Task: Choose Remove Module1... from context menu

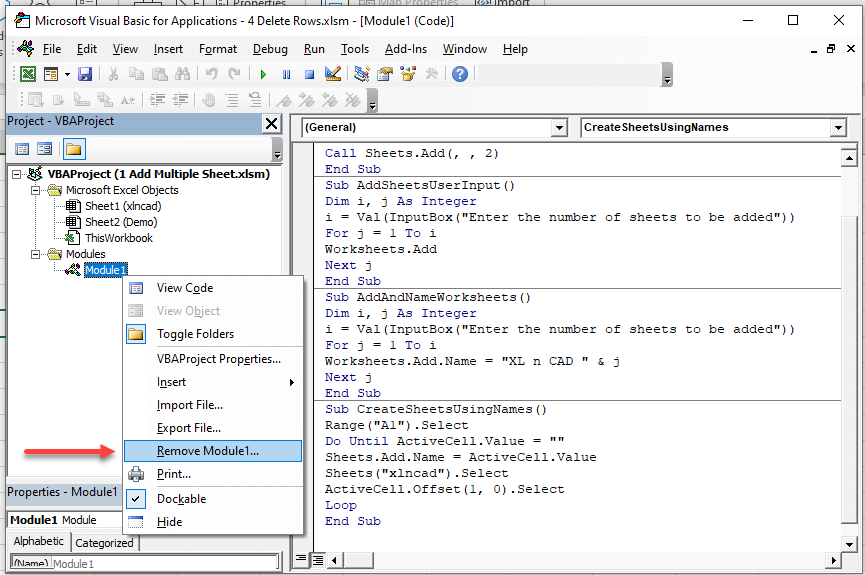Action: pos(213,451)
